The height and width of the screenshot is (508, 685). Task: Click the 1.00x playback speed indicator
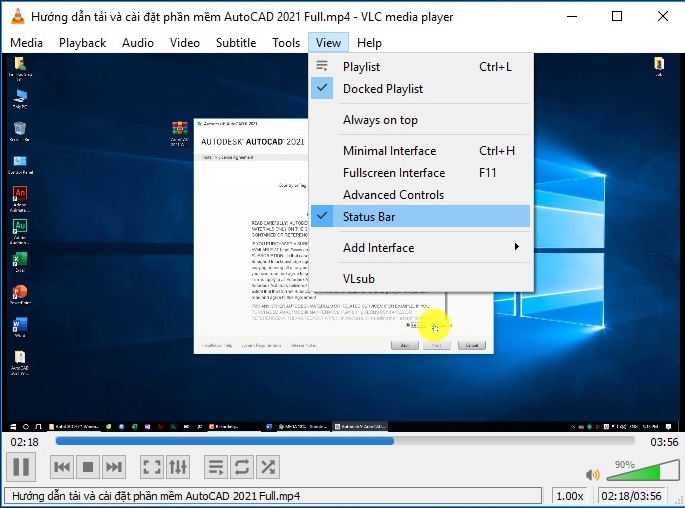tap(569, 496)
